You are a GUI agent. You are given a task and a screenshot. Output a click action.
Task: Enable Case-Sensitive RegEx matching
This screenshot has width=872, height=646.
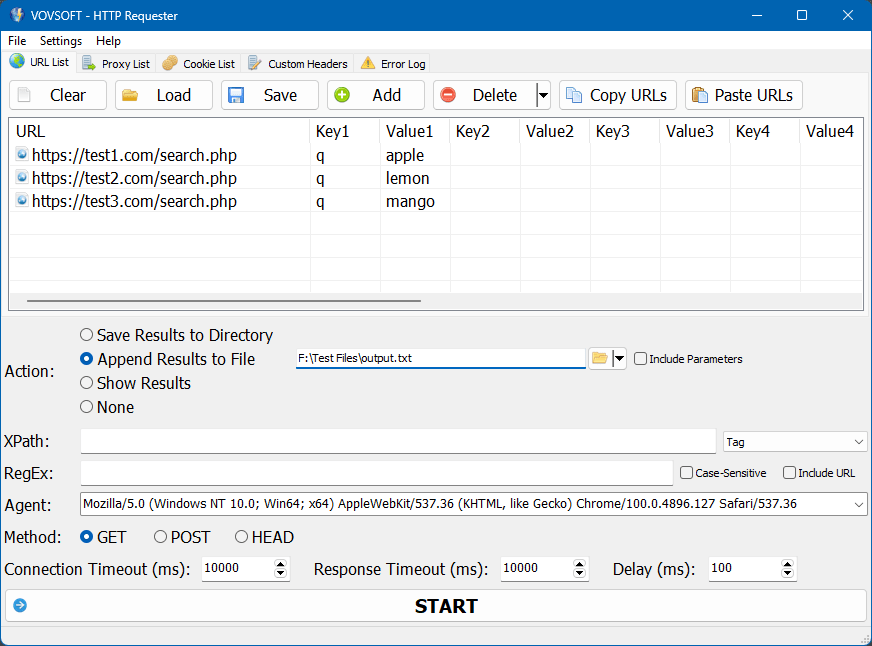pos(687,472)
